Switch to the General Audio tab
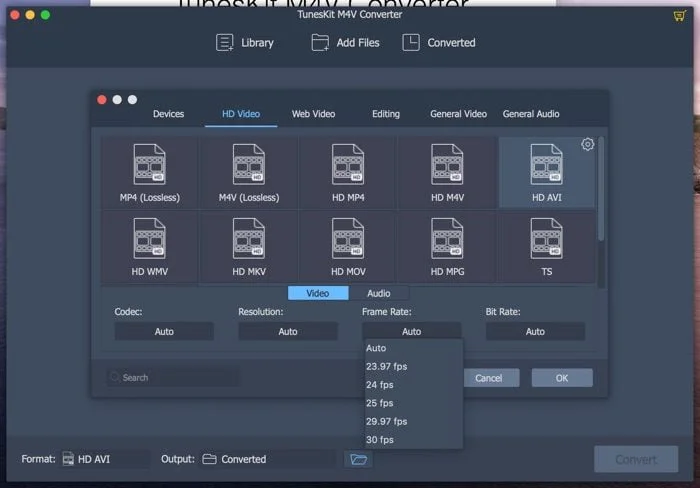This screenshot has height=488, width=700. [x=531, y=114]
